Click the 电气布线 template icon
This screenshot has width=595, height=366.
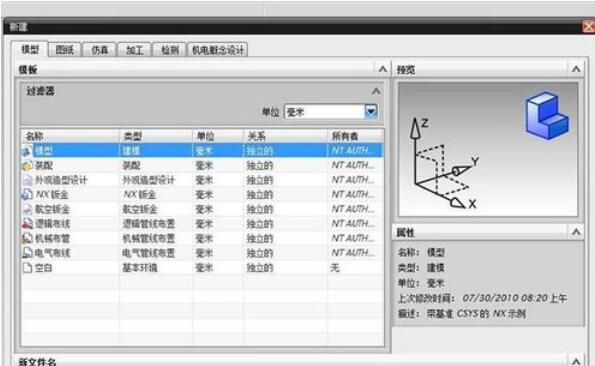pos(27,253)
